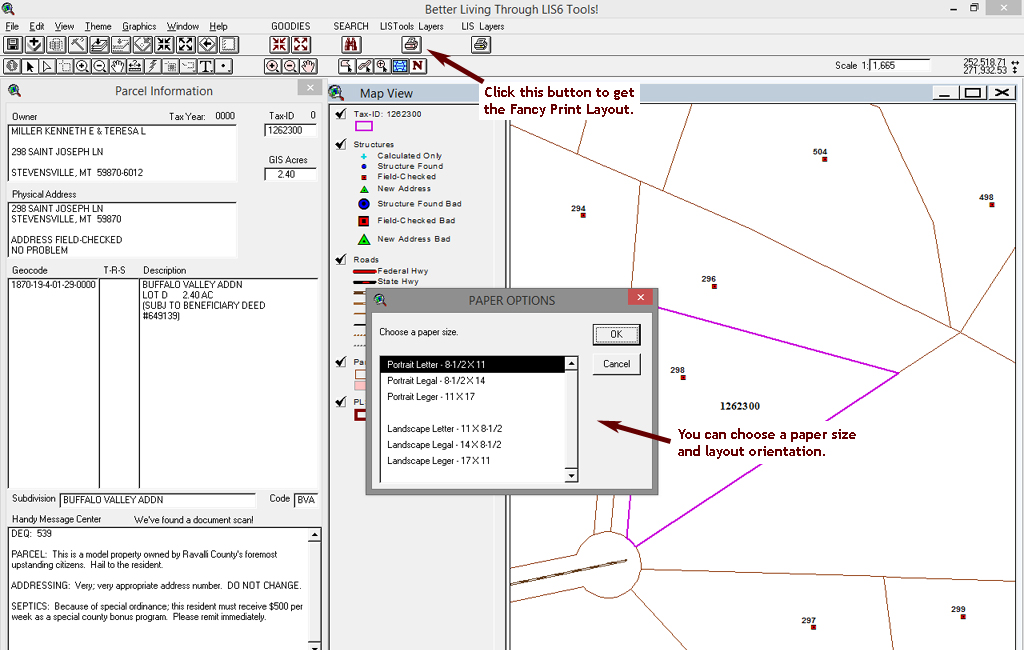Click the red PL legend swatch
The height and width of the screenshot is (650, 1024).
coord(360,415)
